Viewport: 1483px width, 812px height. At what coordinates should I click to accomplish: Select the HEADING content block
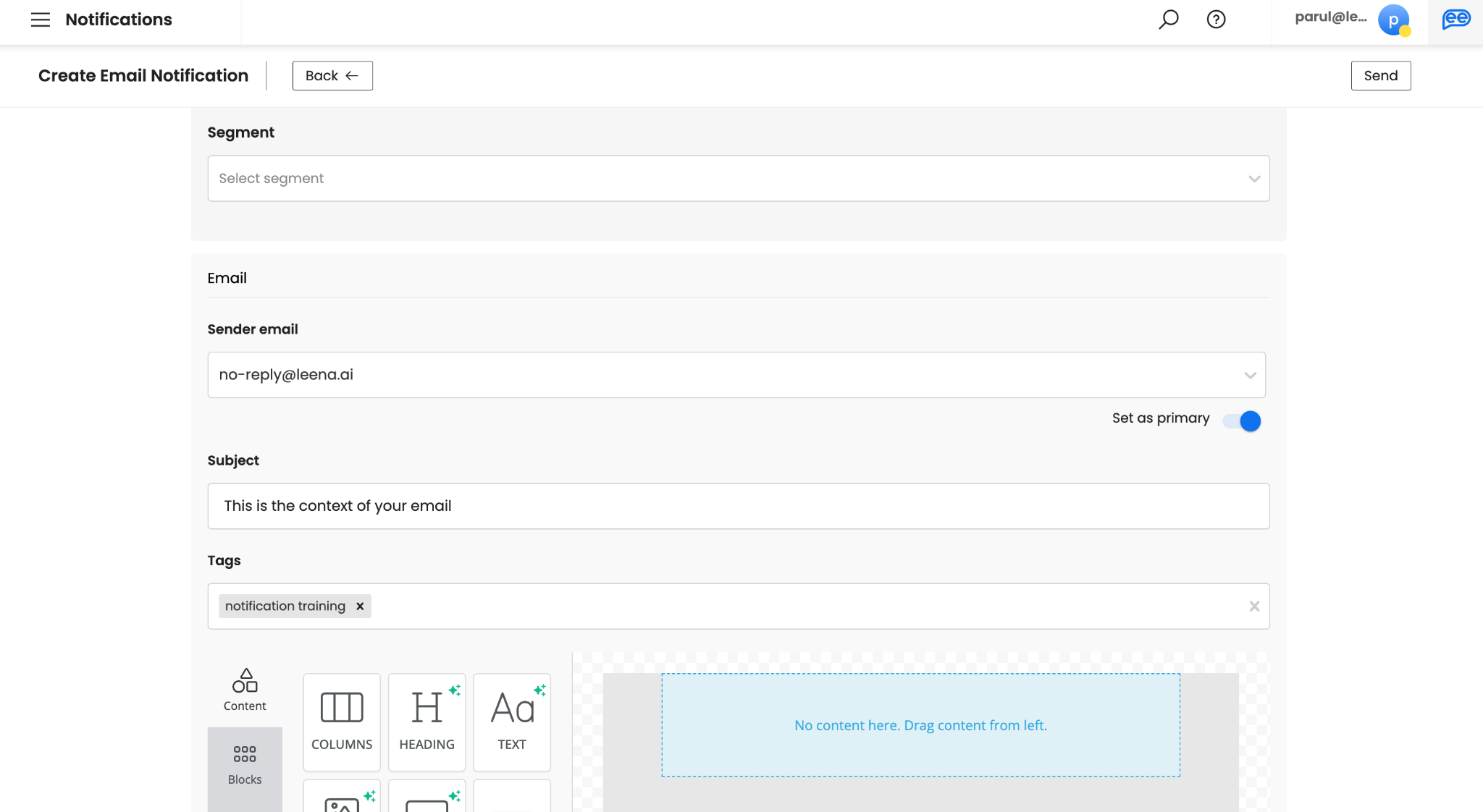point(427,722)
